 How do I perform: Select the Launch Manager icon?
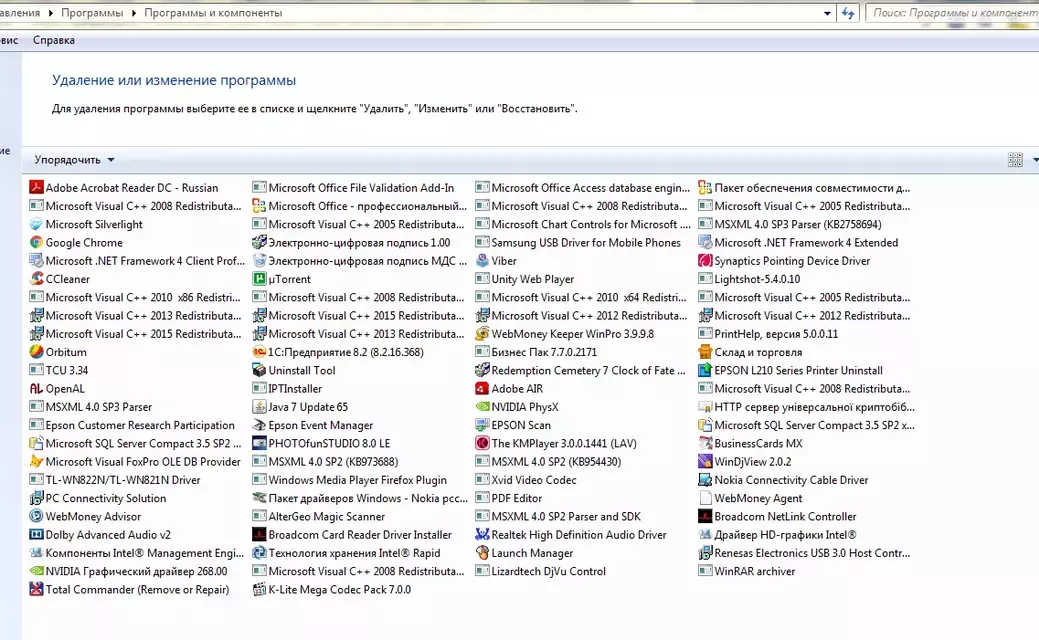(482, 553)
